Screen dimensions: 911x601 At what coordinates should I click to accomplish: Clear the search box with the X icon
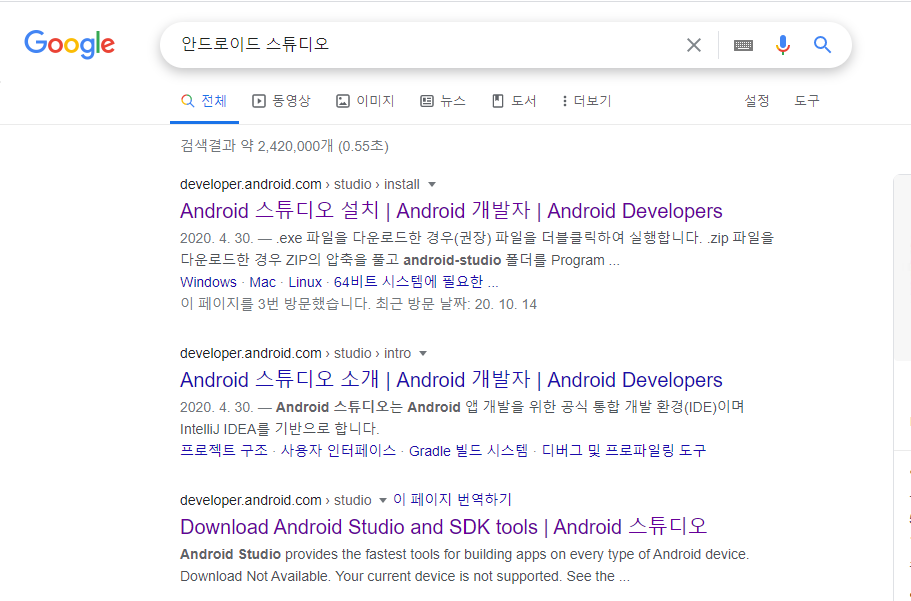coord(694,45)
